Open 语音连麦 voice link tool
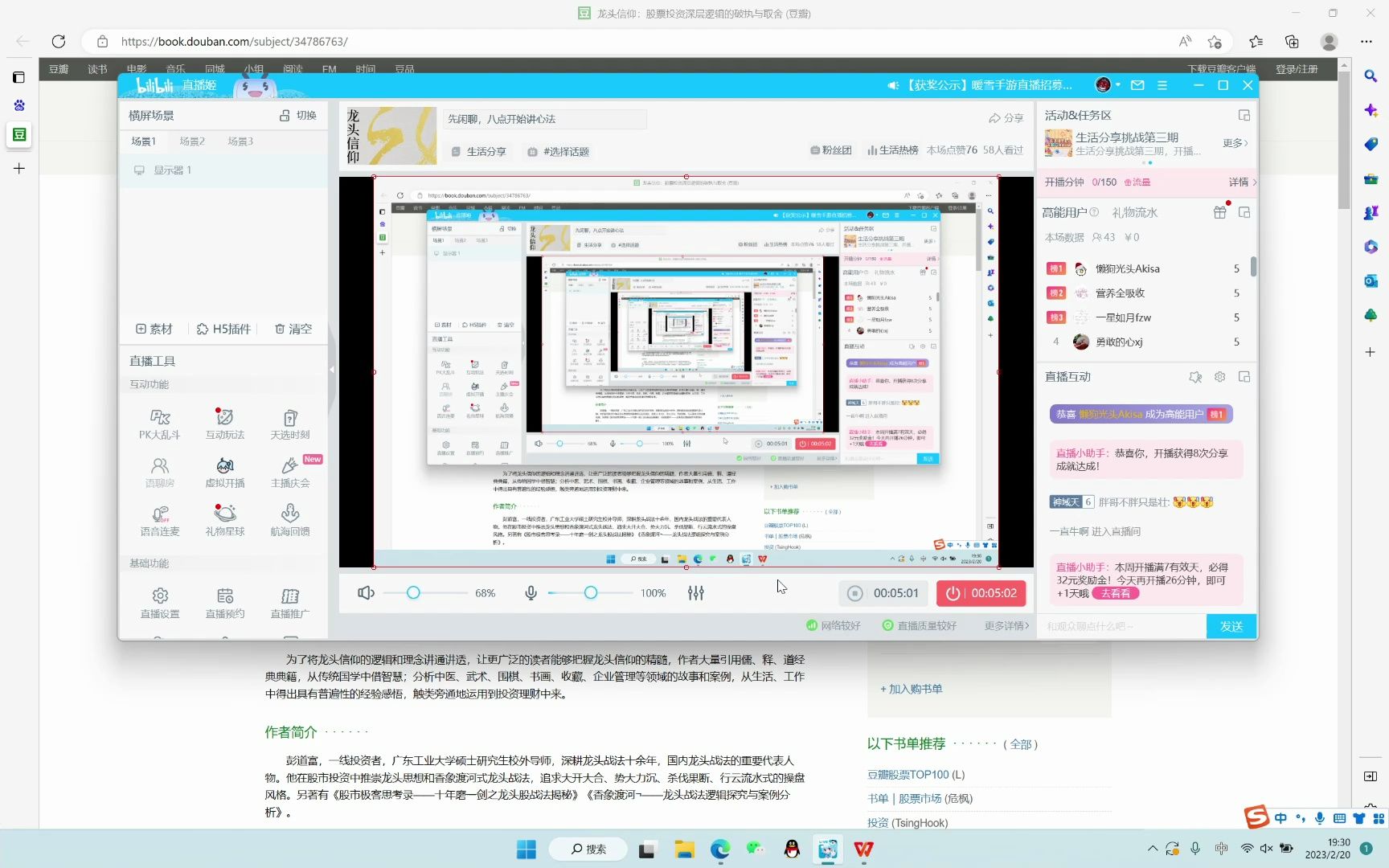The image size is (1389, 868). coord(159,521)
